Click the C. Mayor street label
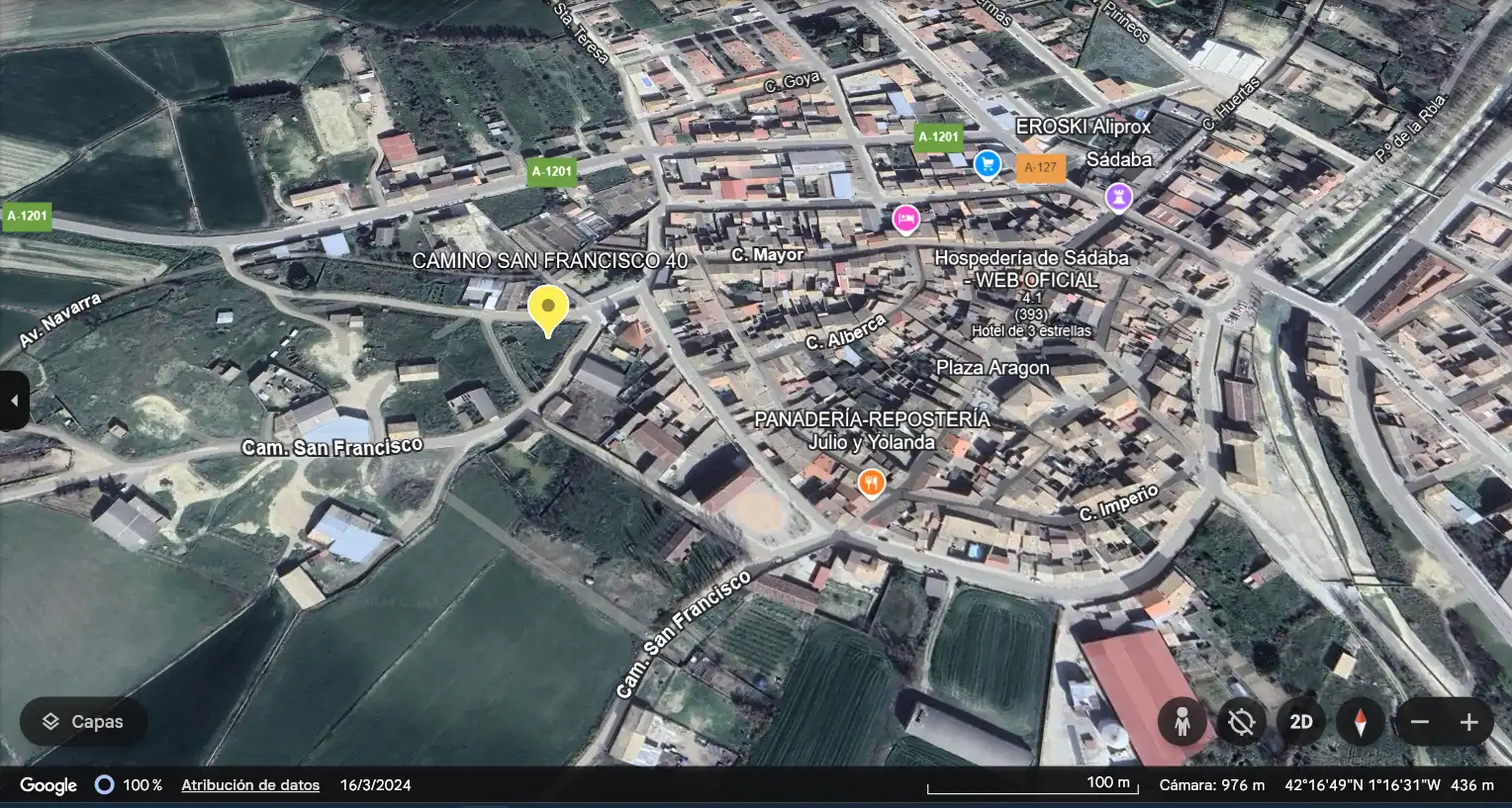This screenshot has height=808, width=1512. [x=768, y=255]
